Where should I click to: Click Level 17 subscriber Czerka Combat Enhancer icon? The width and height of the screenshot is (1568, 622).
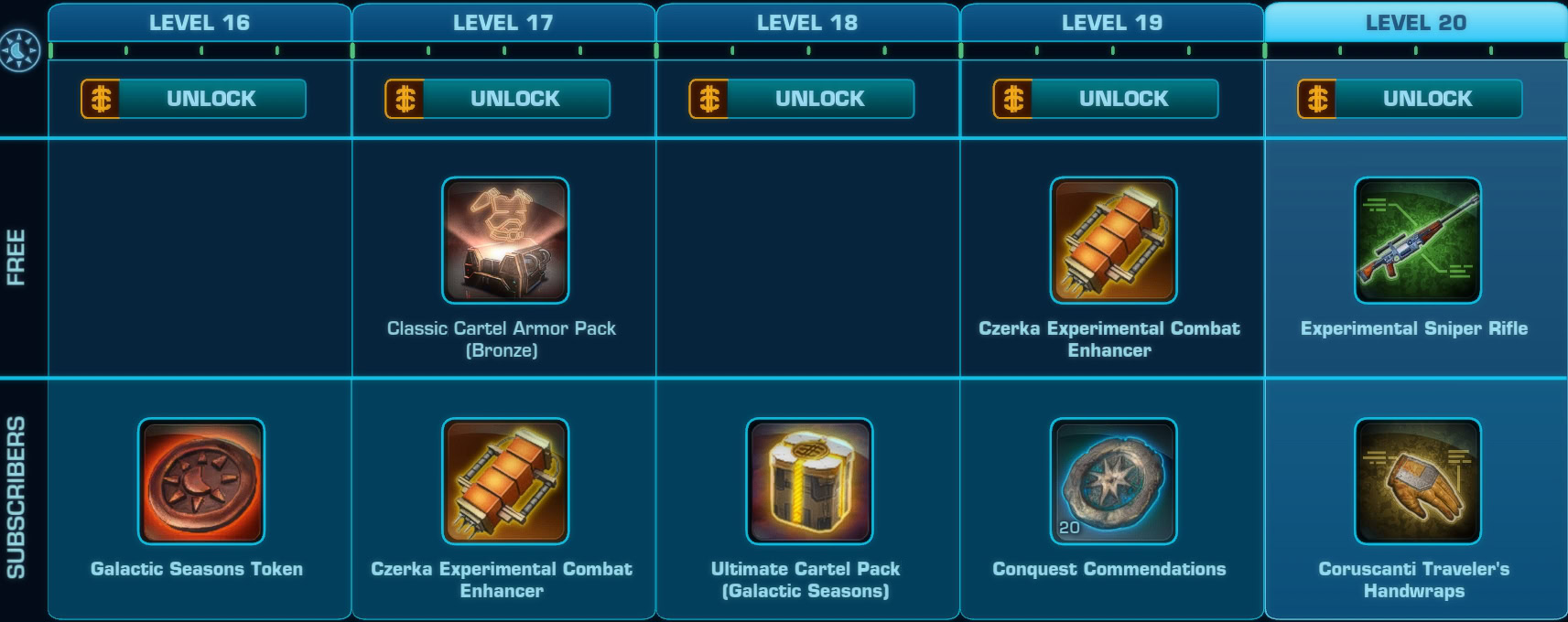click(505, 481)
